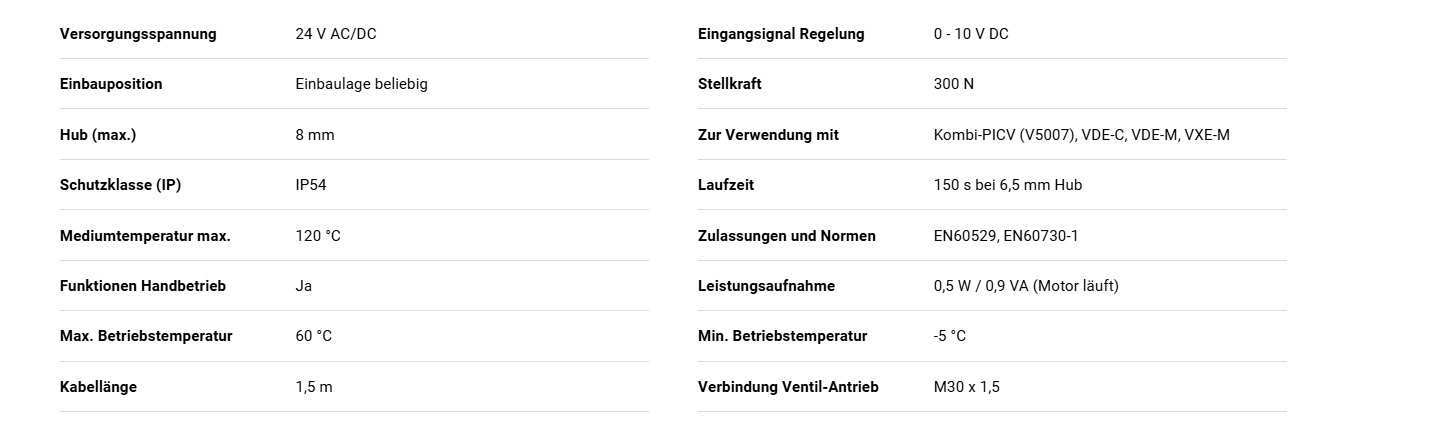The height and width of the screenshot is (442, 1451).
Task: Click the Leistungsaufnahme label
Action: (x=766, y=286)
